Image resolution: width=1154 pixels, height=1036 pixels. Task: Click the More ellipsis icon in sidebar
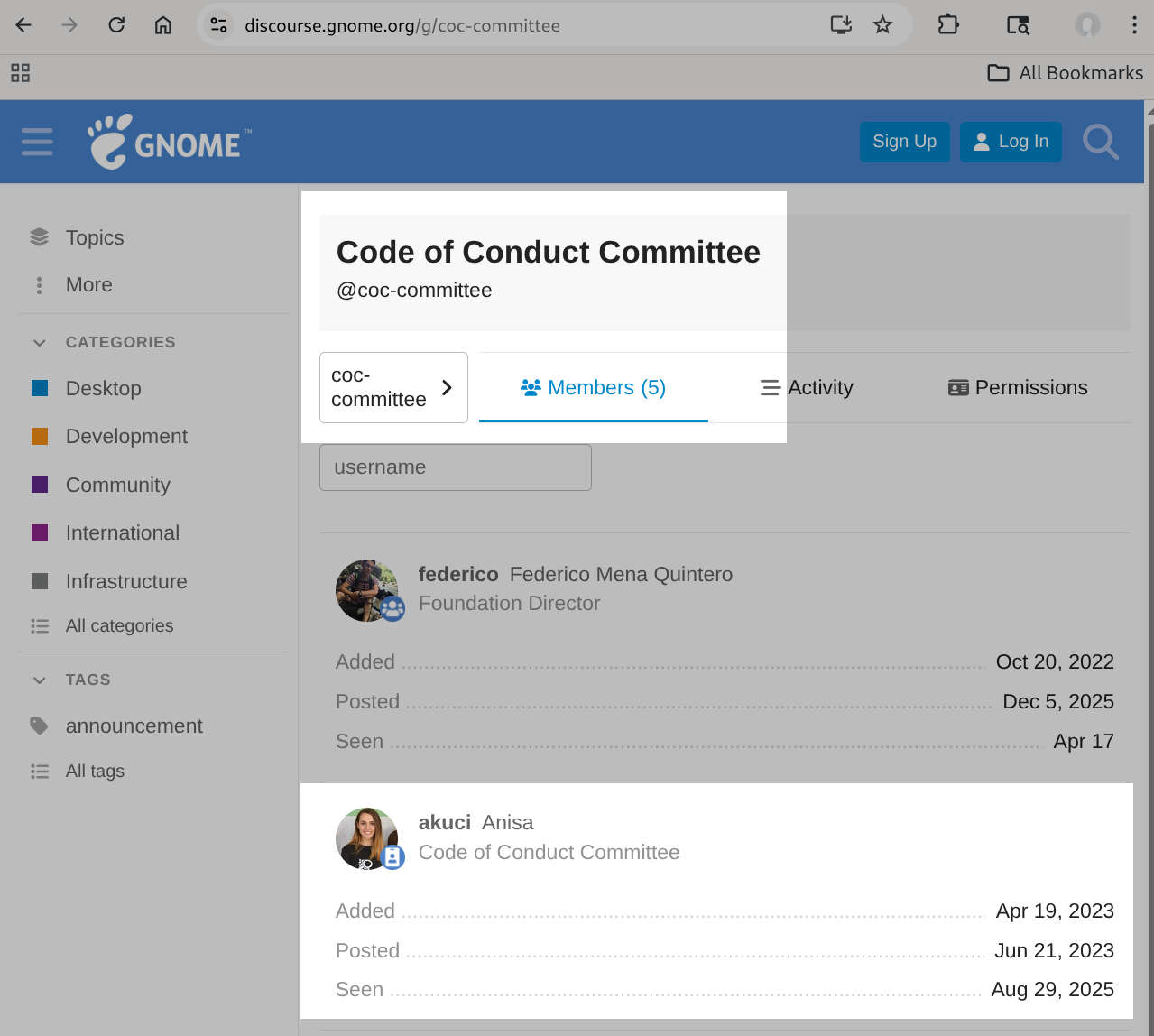click(x=39, y=284)
